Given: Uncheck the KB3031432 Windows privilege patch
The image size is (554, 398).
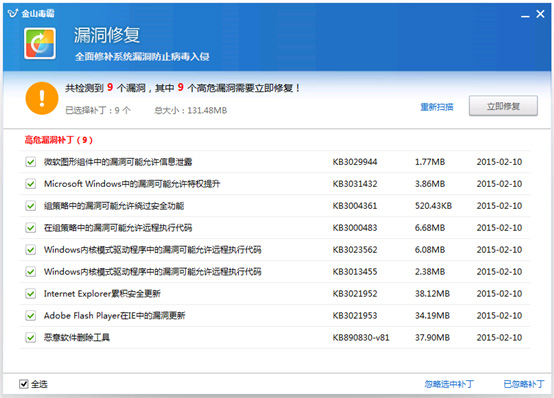Looking at the screenshot, I should (x=31, y=184).
